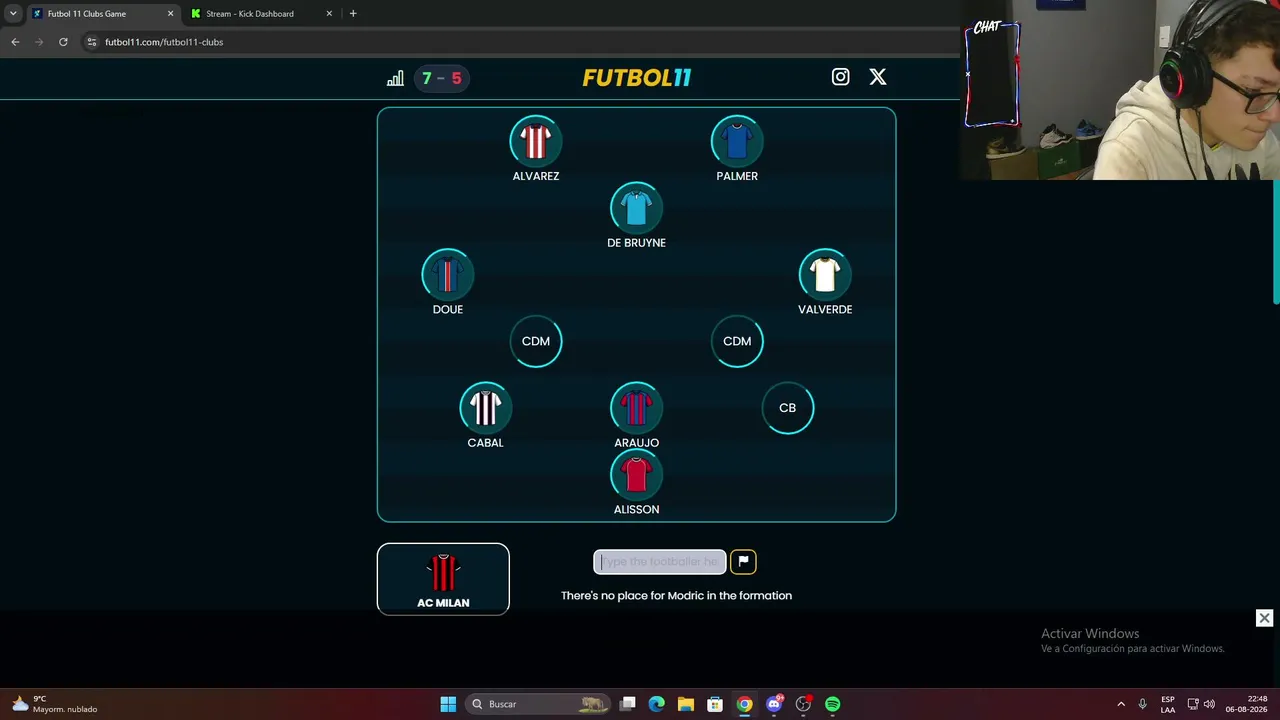Viewport: 1280px width, 720px height.
Task: Open Task View on the taskbar
Action: [x=627, y=704]
